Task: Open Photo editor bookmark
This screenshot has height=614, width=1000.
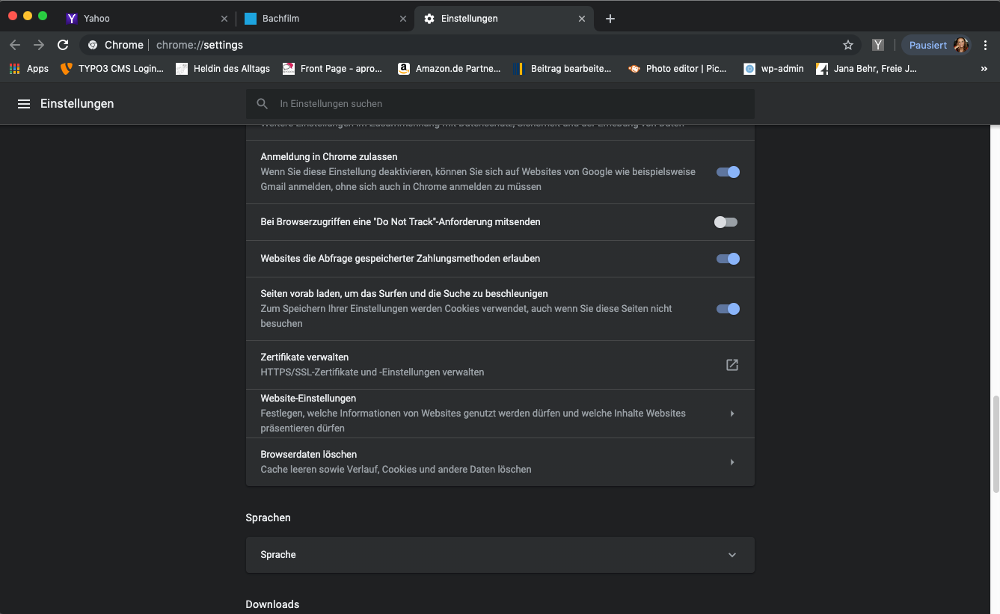Action: [x=678, y=68]
